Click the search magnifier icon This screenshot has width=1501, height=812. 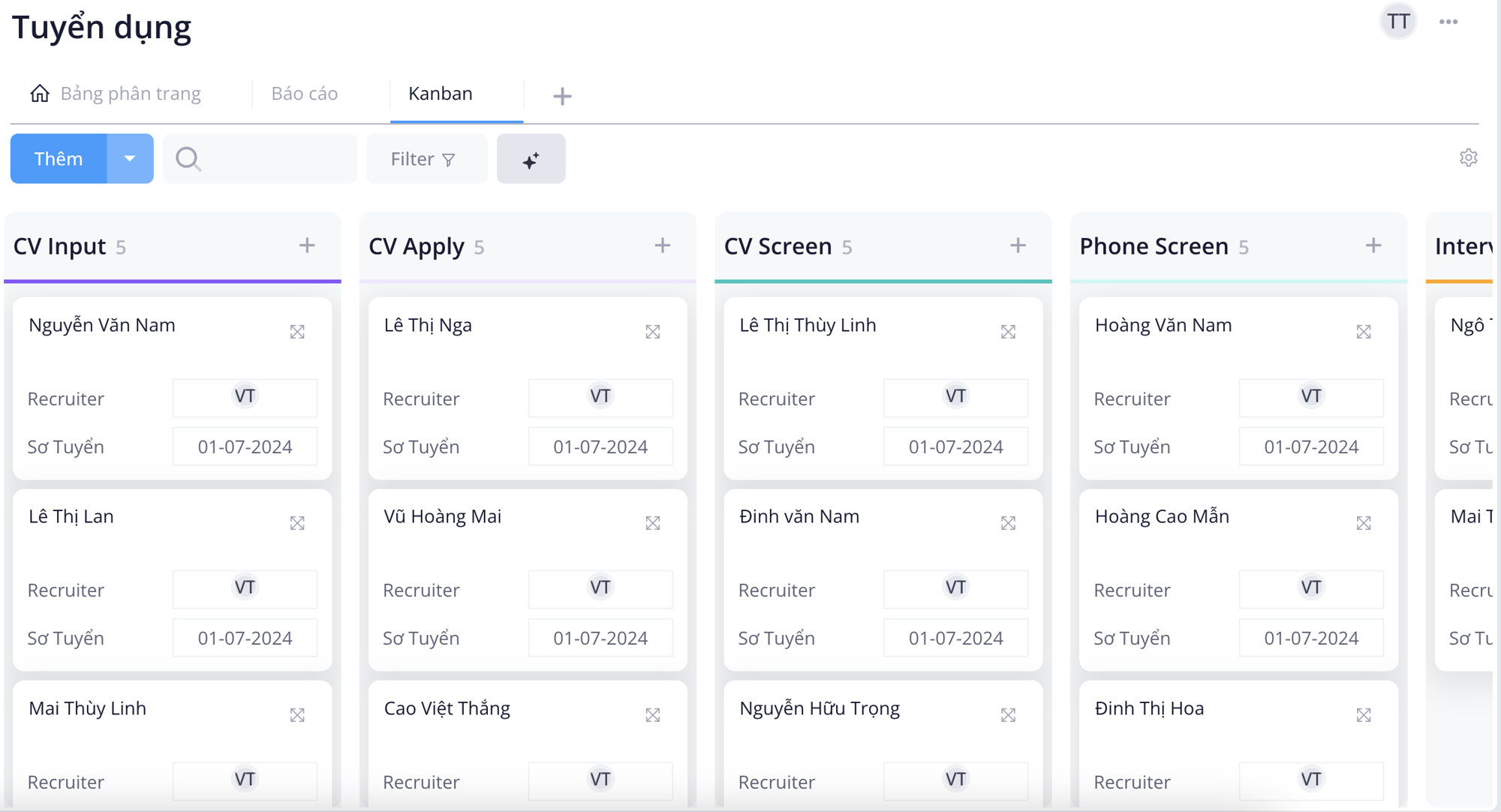188,159
